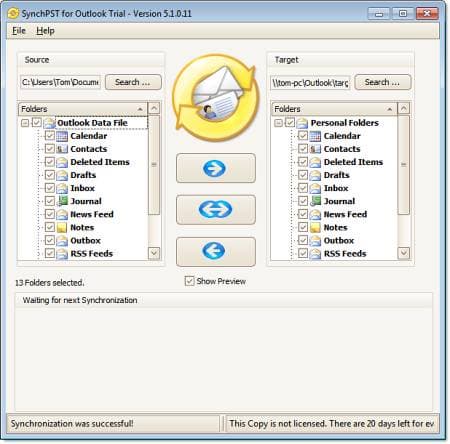This screenshot has width=450, height=444.
Task: Click the Source Search button
Action: pyautogui.click(x=133, y=82)
